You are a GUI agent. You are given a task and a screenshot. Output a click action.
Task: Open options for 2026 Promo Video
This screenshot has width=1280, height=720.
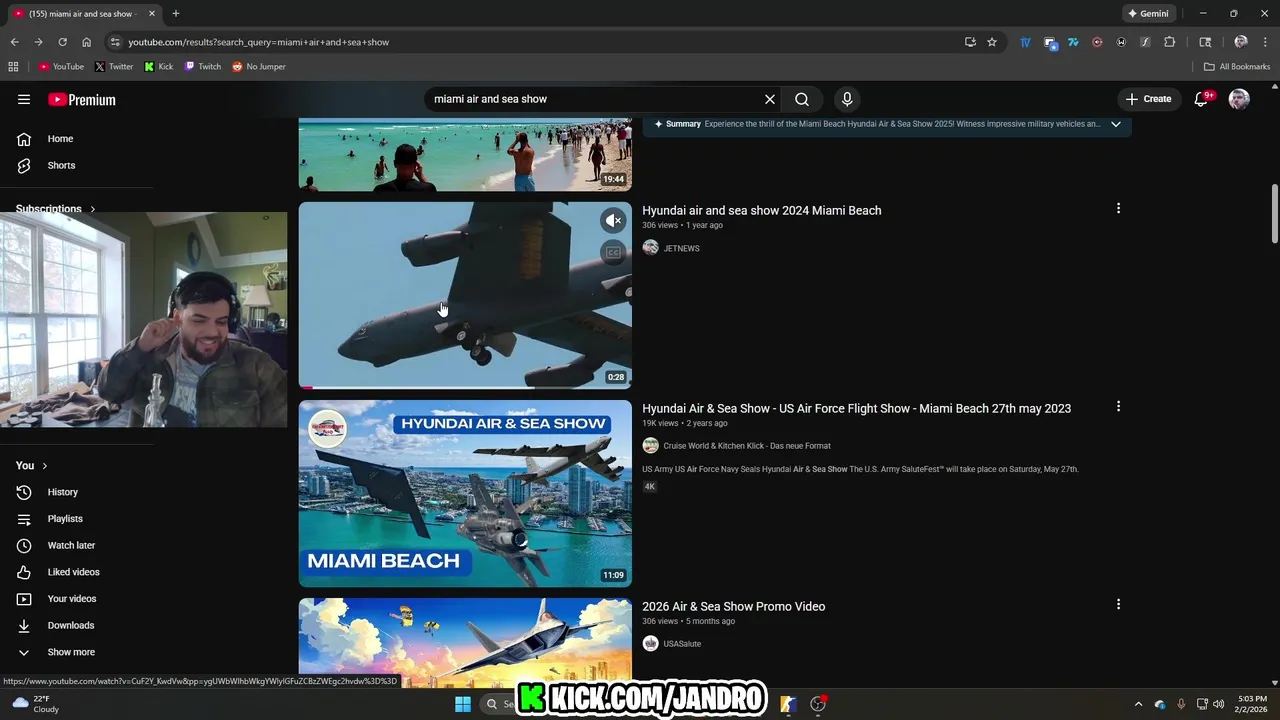(1118, 604)
